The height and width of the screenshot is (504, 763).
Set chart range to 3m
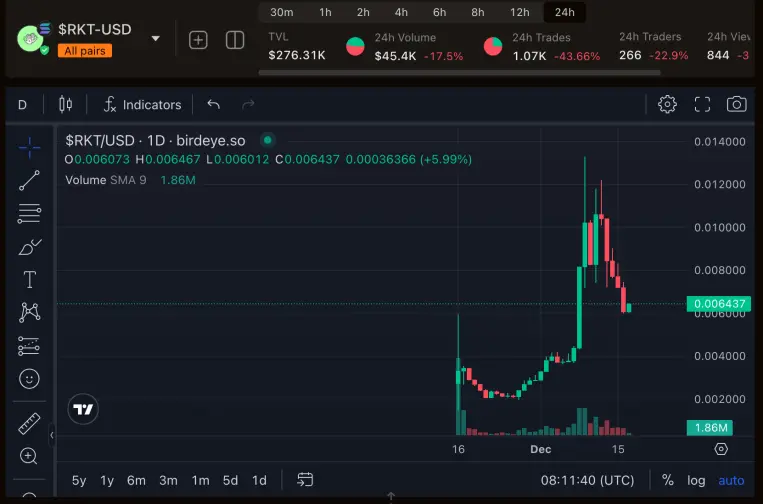[168, 480]
